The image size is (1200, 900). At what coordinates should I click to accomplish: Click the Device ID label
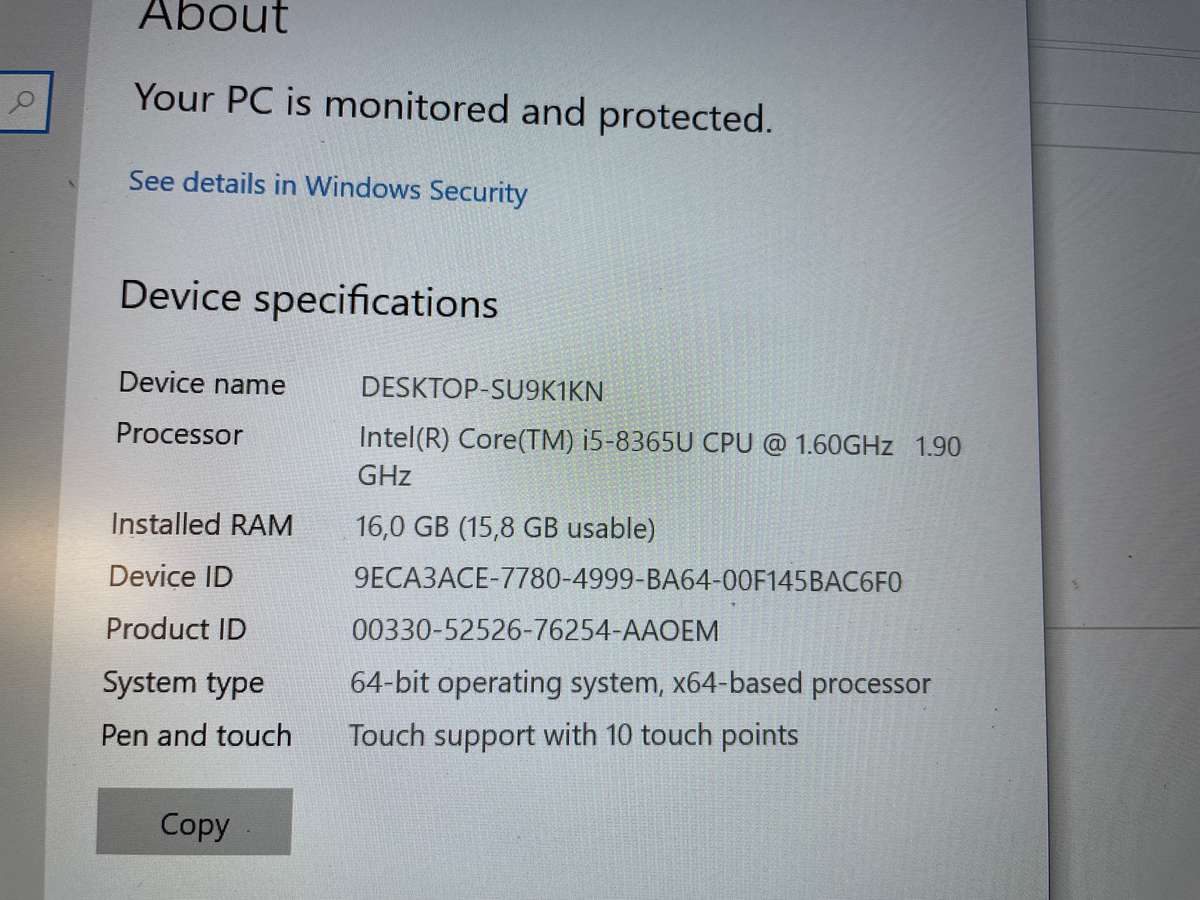(169, 576)
